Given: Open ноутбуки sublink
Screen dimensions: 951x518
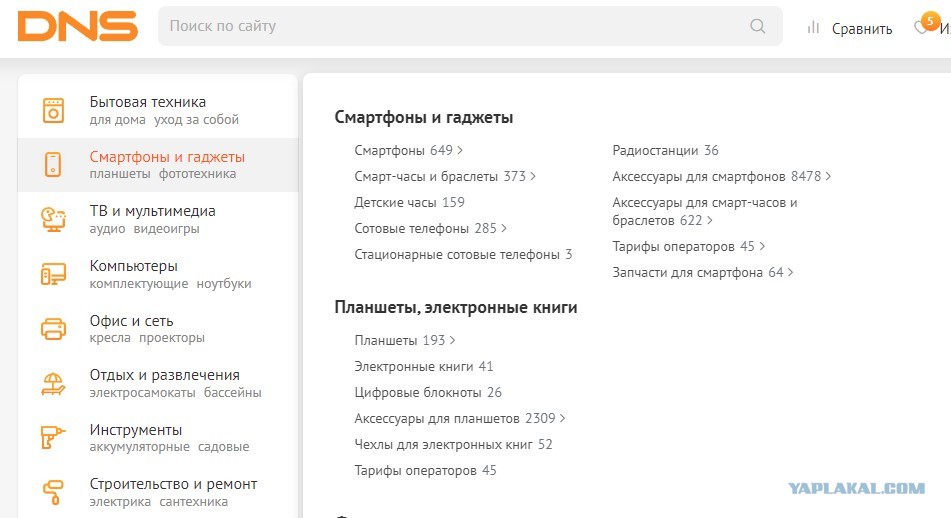Looking at the screenshot, I should point(223,283).
